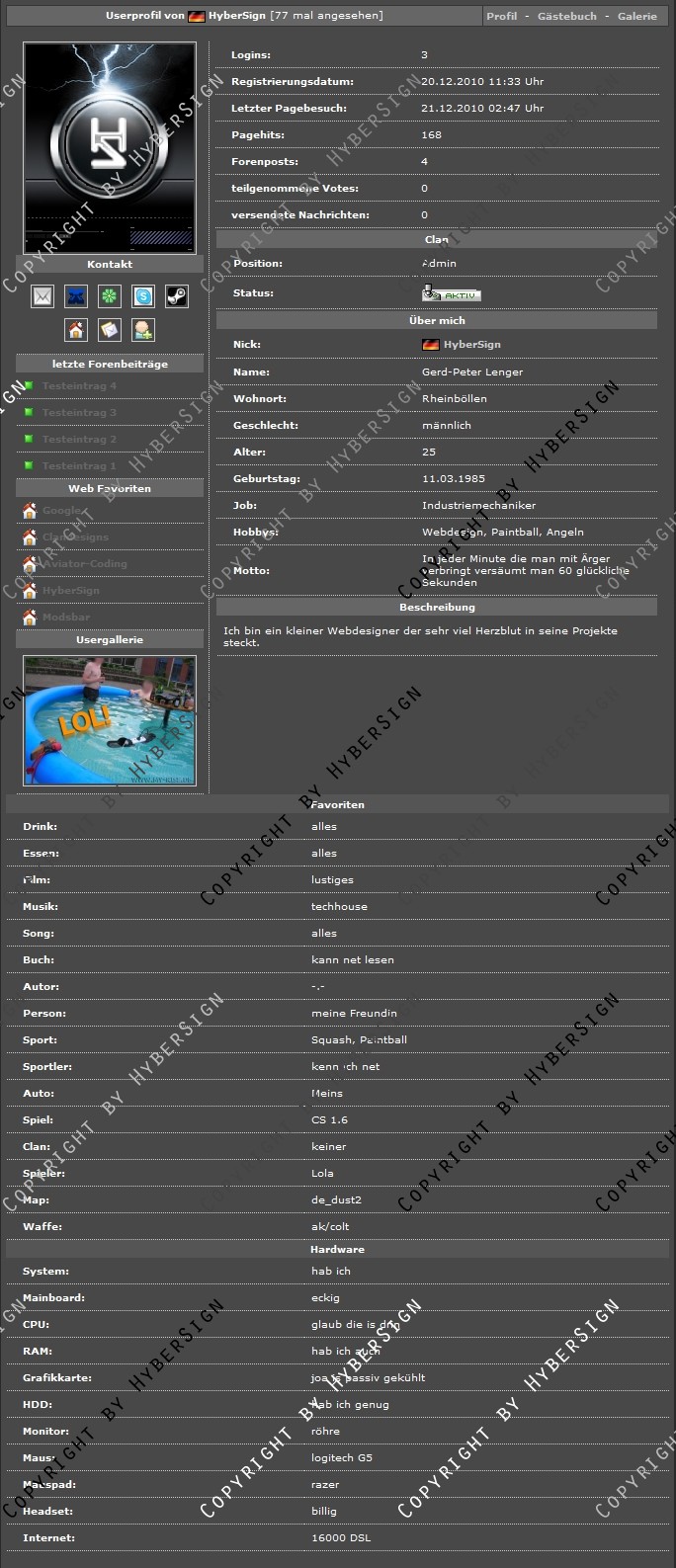Click the name Gerd-Peter Lenger
Image resolution: width=676 pixels, height=1568 pixels.
pyautogui.click(x=472, y=371)
